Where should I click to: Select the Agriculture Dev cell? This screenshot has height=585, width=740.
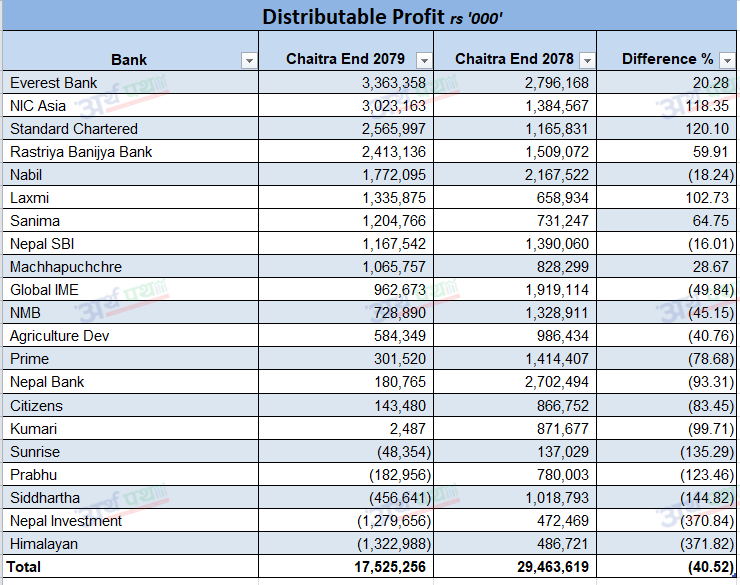pyautogui.click(x=131, y=336)
